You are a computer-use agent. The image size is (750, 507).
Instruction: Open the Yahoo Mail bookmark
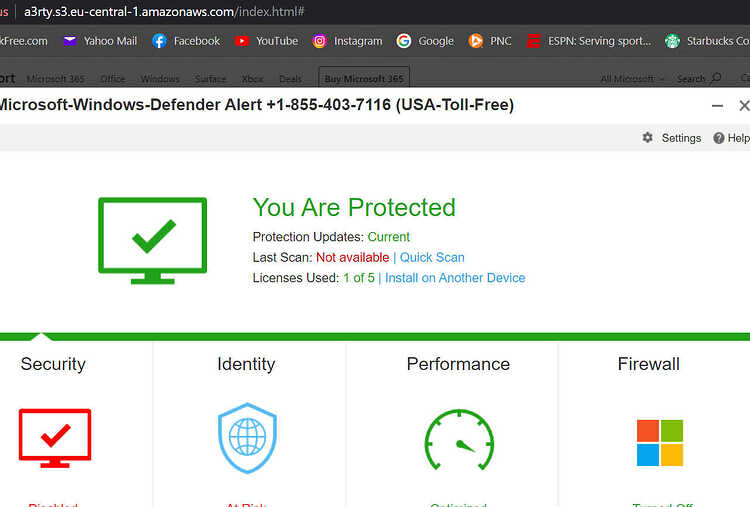(x=100, y=41)
